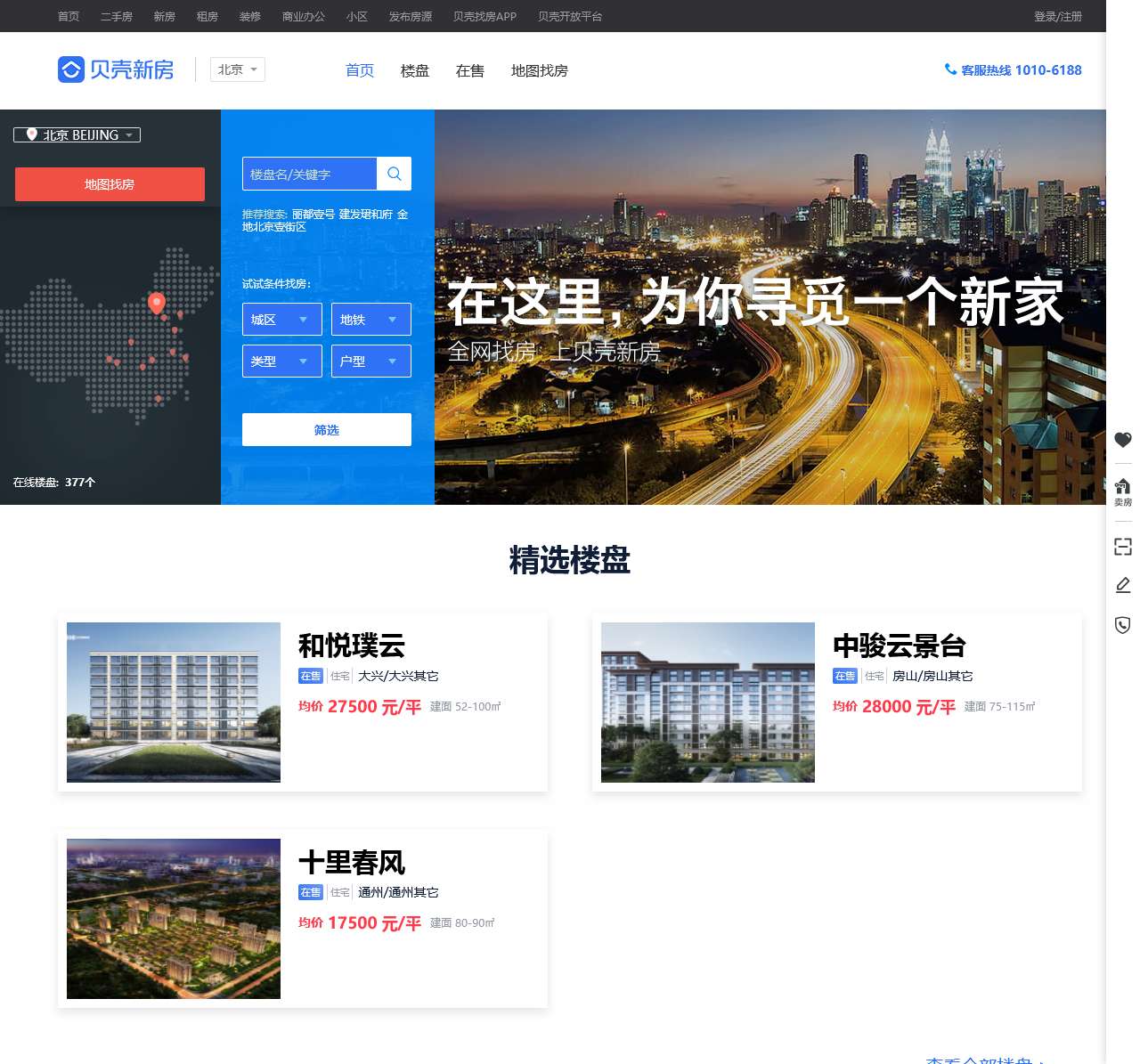Click the 筛选 filter button
Screen dimensions: 1140x1064
click(x=327, y=429)
